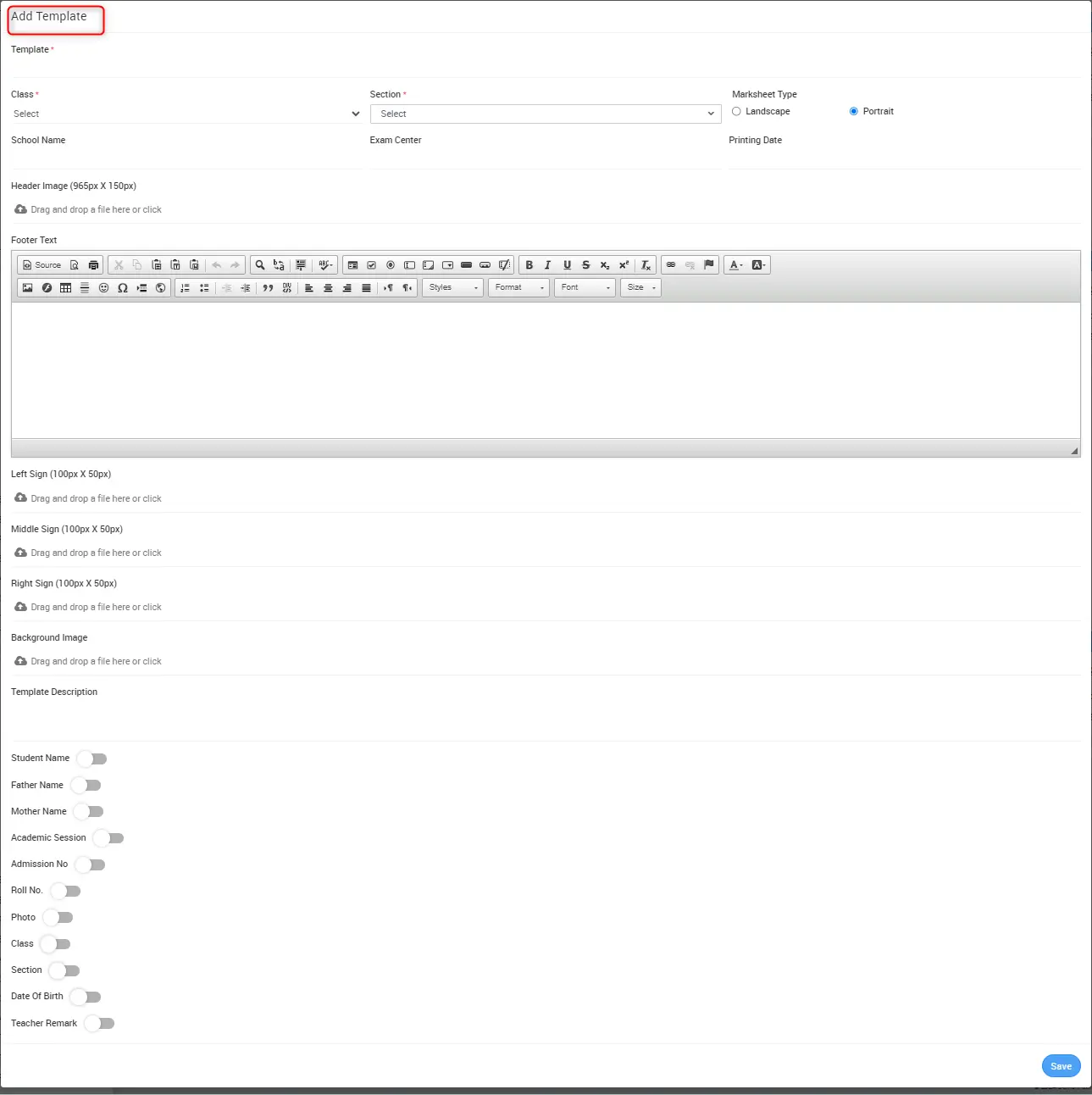
Task: Center align the footer text
Action: point(328,288)
